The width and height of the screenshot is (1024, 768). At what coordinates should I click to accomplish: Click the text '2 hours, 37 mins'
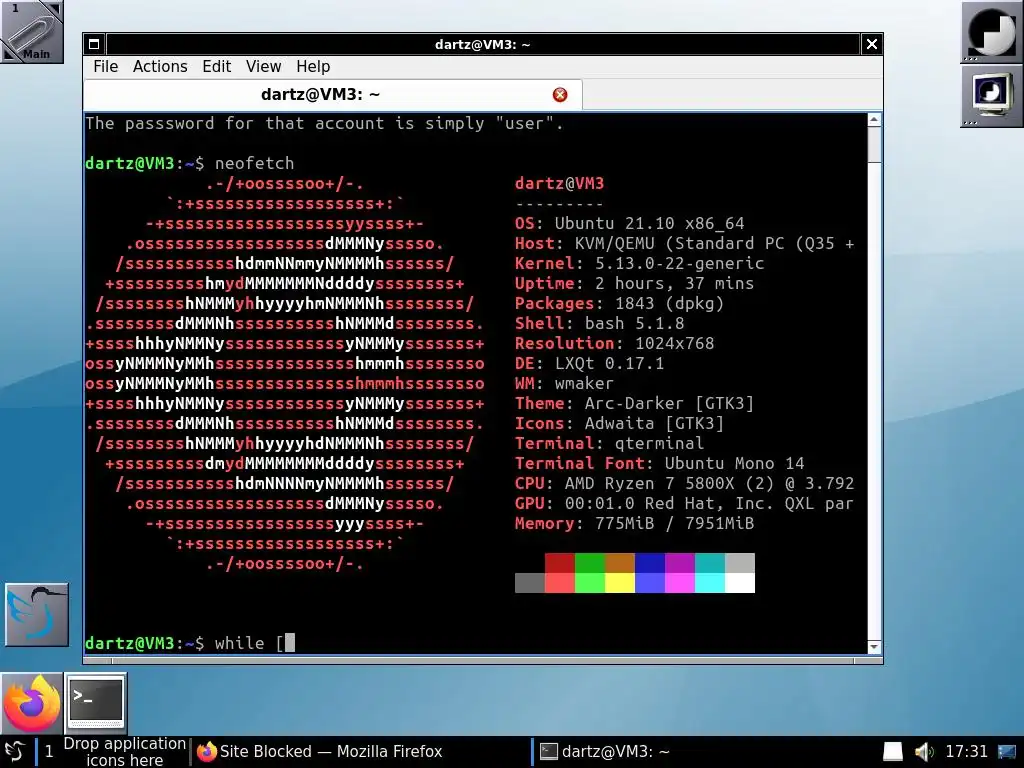tap(674, 283)
